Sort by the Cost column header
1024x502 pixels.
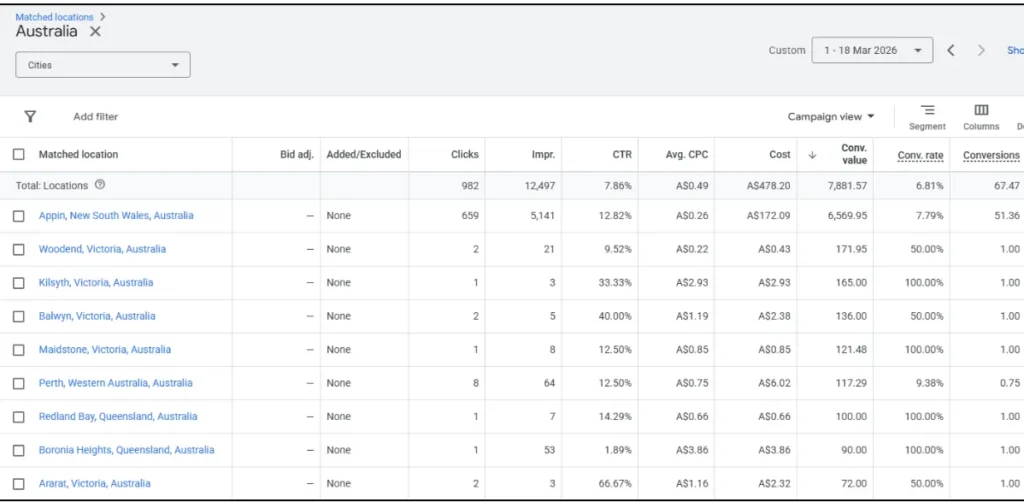tap(780, 155)
